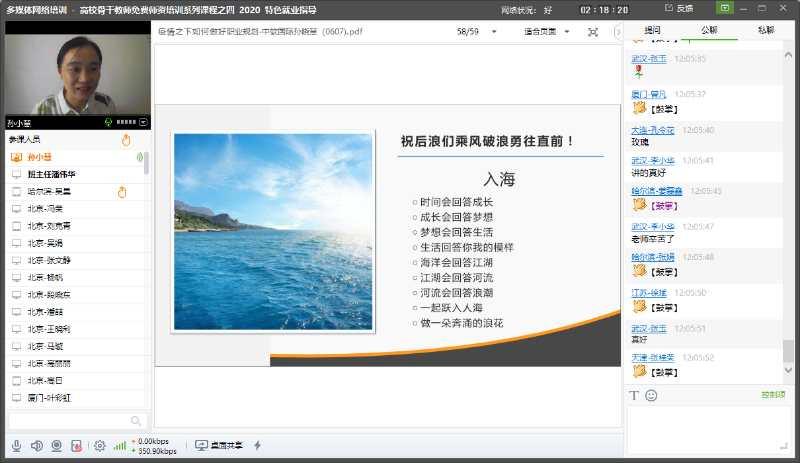Viewport: 800px width, 463px height.
Task: Click the fullscreen icon in document toolbar
Action: pyautogui.click(x=593, y=32)
